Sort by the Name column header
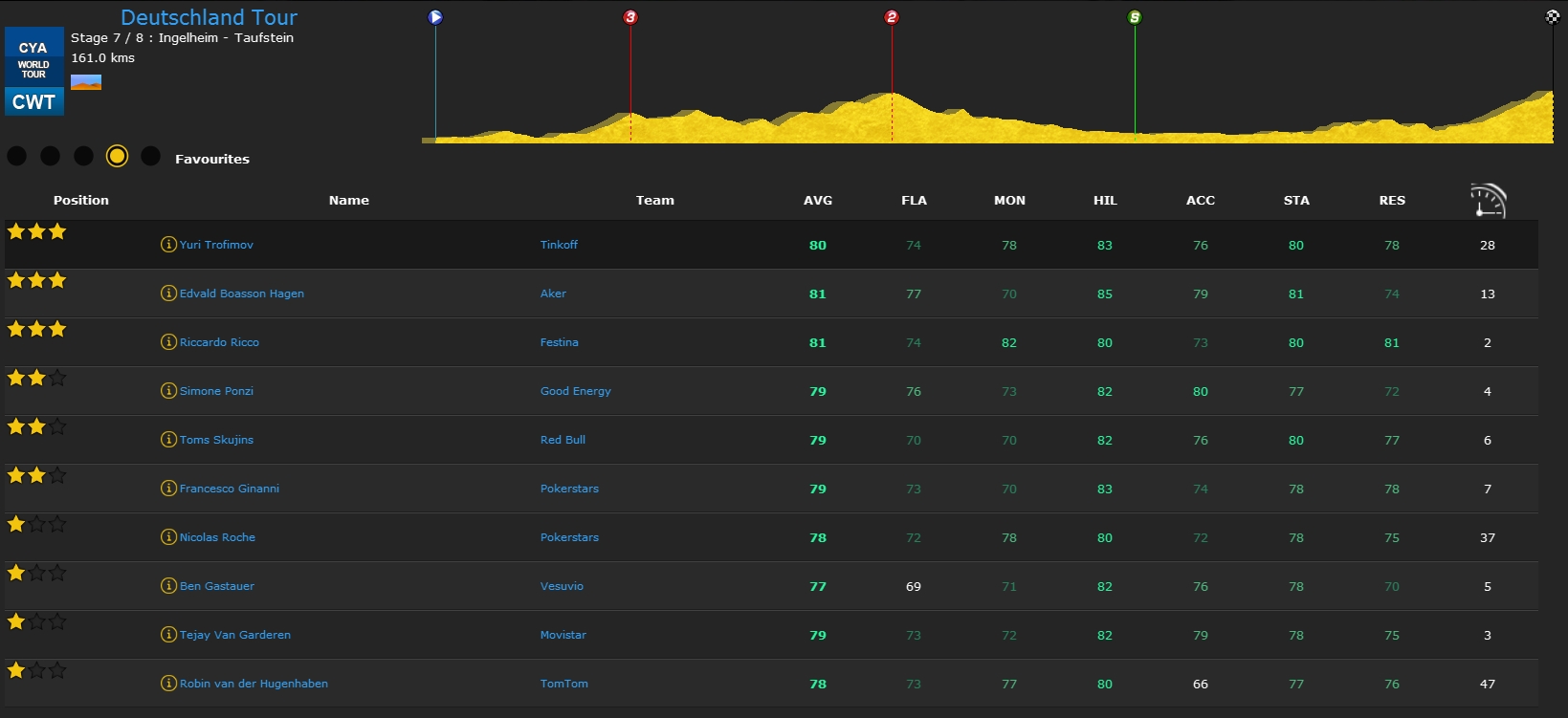The width and height of the screenshot is (1568, 718). pyautogui.click(x=349, y=200)
